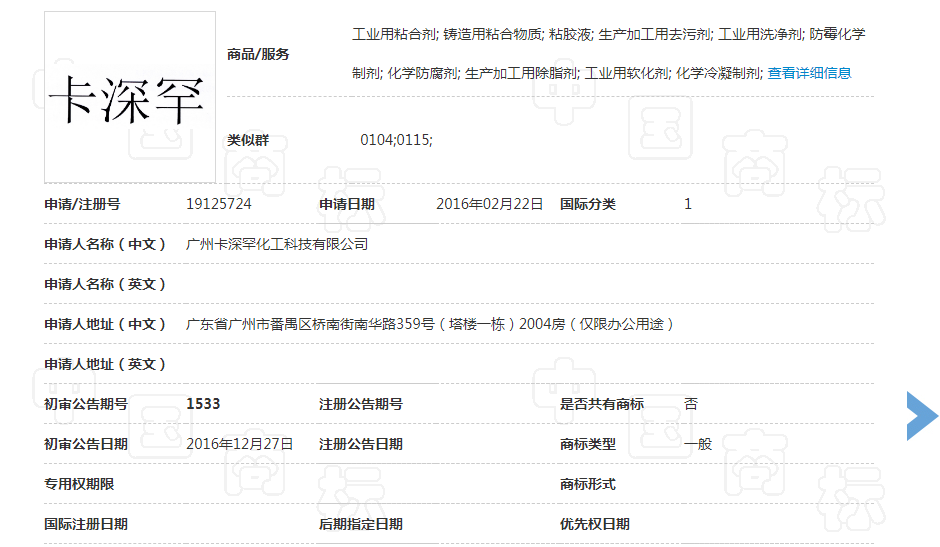Open the 查看详细信息 link

click(809, 73)
